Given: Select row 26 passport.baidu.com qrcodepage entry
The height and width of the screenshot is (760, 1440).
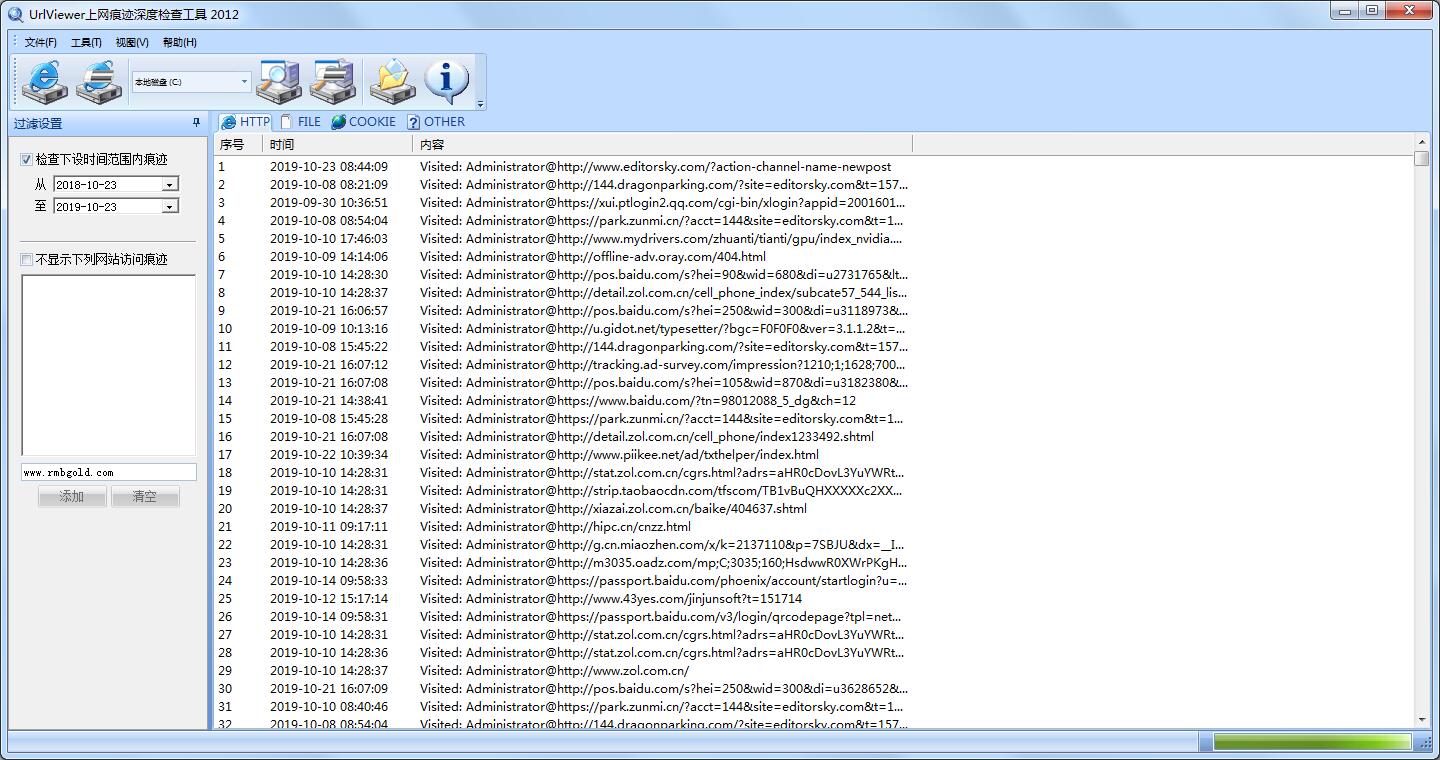Looking at the screenshot, I should [562, 617].
